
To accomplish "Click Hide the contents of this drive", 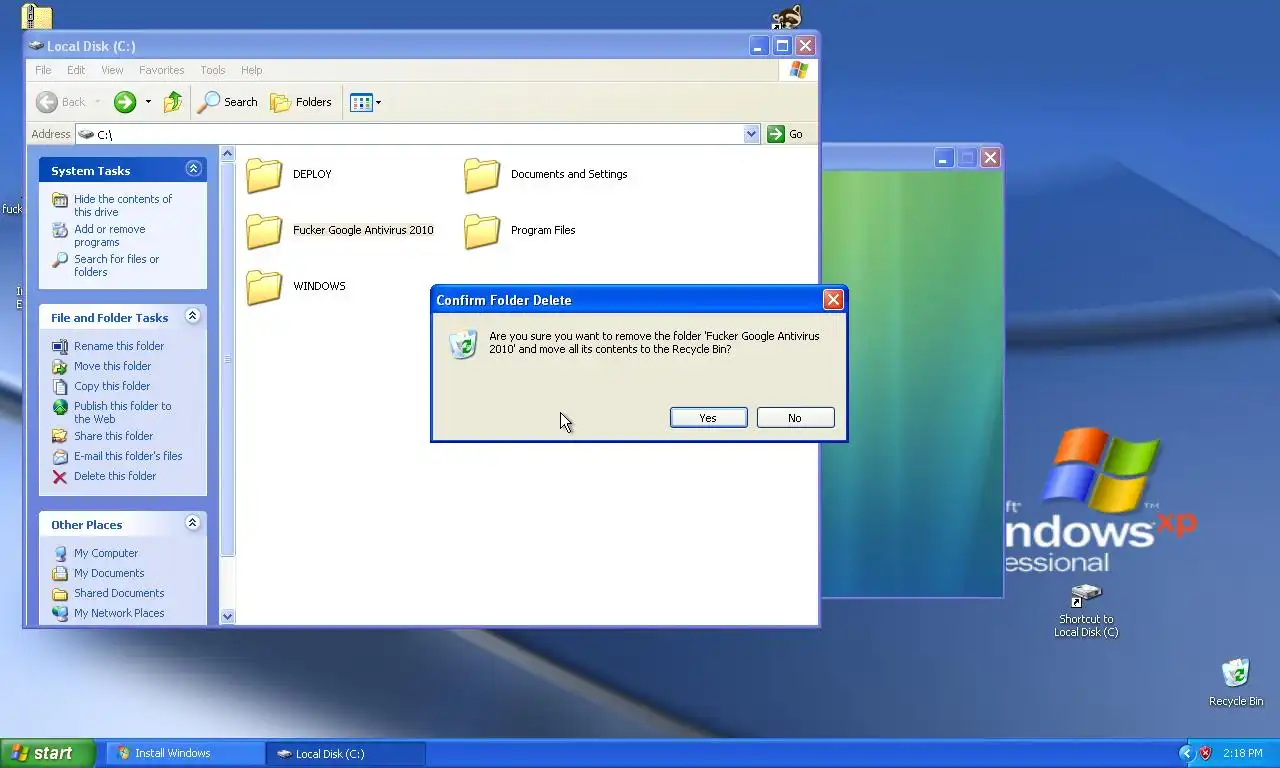I will click(x=123, y=205).
